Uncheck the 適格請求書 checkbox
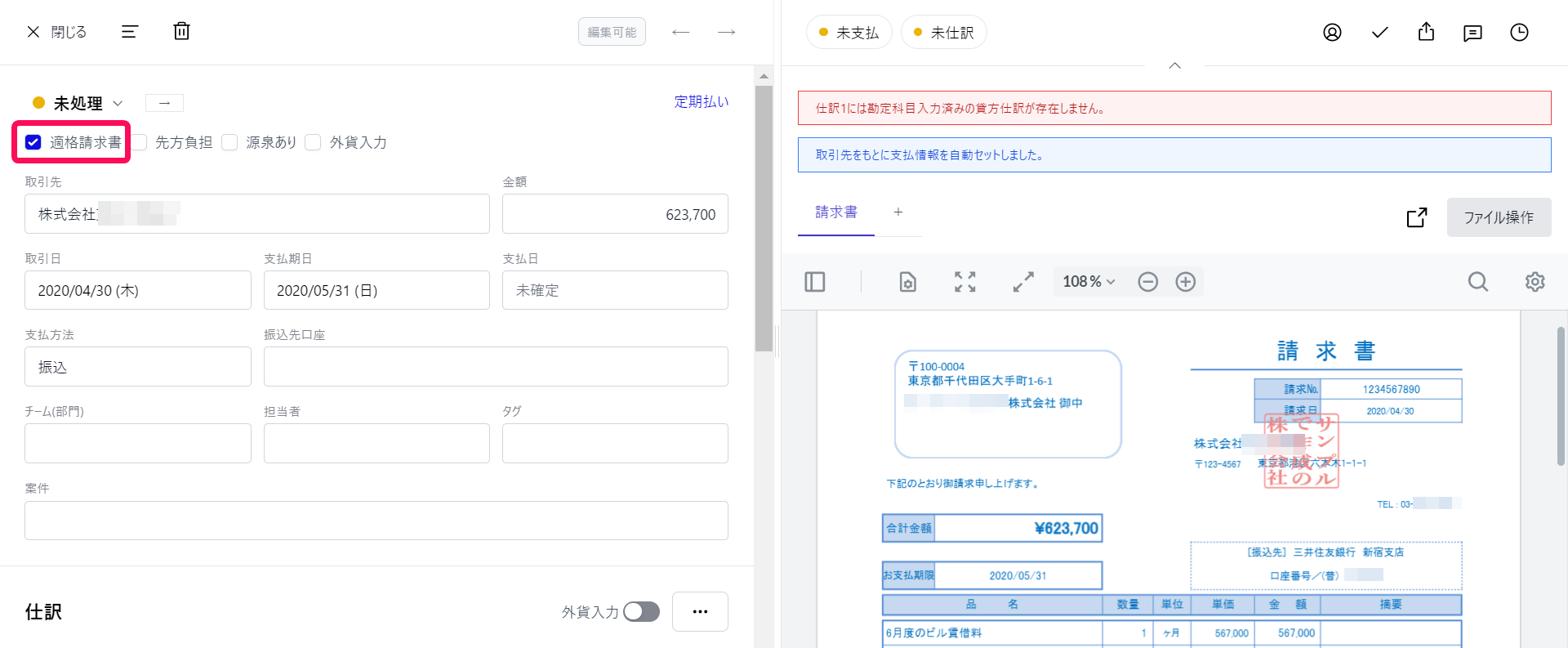Viewport: 1568px width, 648px height. coord(33,142)
